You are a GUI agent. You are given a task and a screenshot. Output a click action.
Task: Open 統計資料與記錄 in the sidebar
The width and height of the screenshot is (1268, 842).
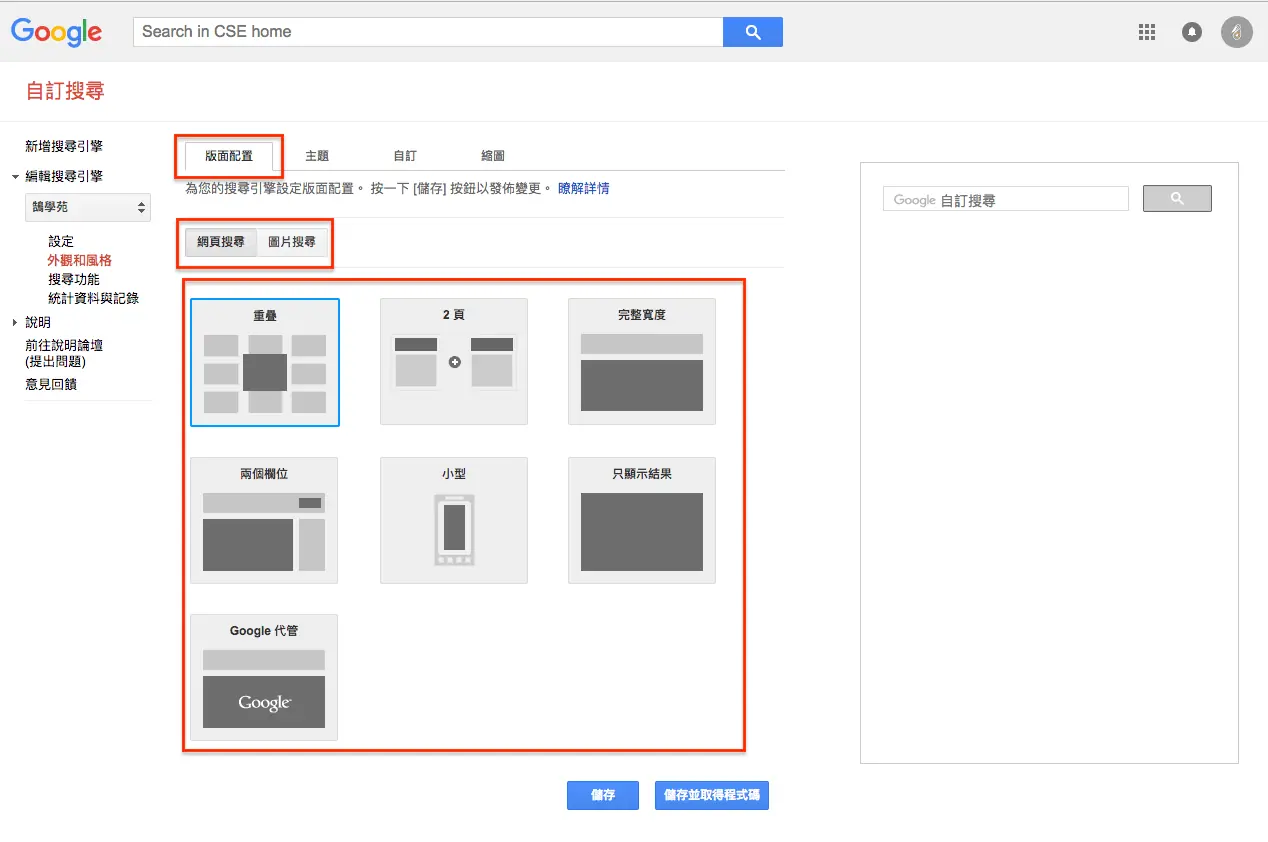coord(94,298)
